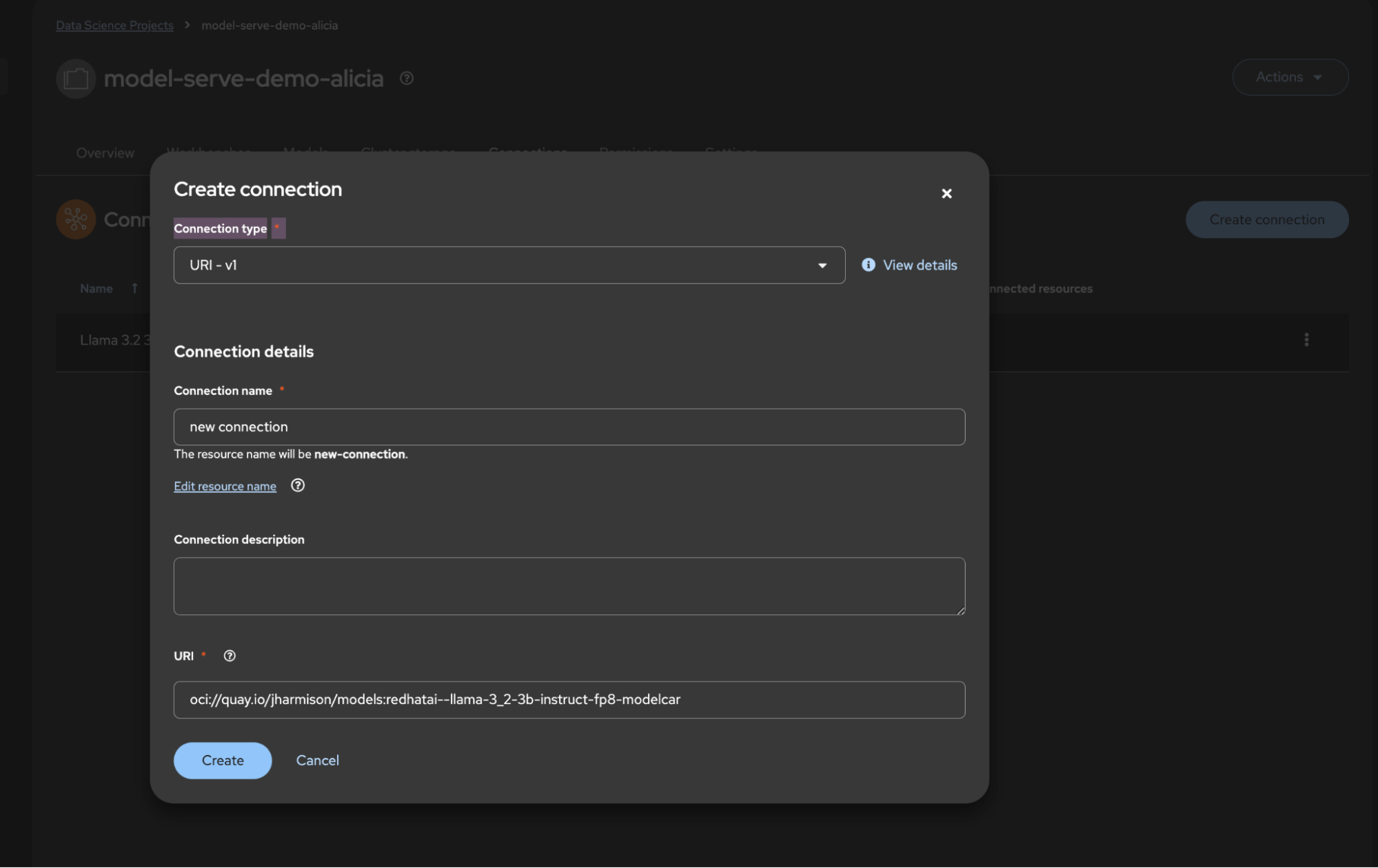The width and height of the screenshot is (1378, 868).
Task: Click help icon next to Edit resource name
Action: [298, 485]
